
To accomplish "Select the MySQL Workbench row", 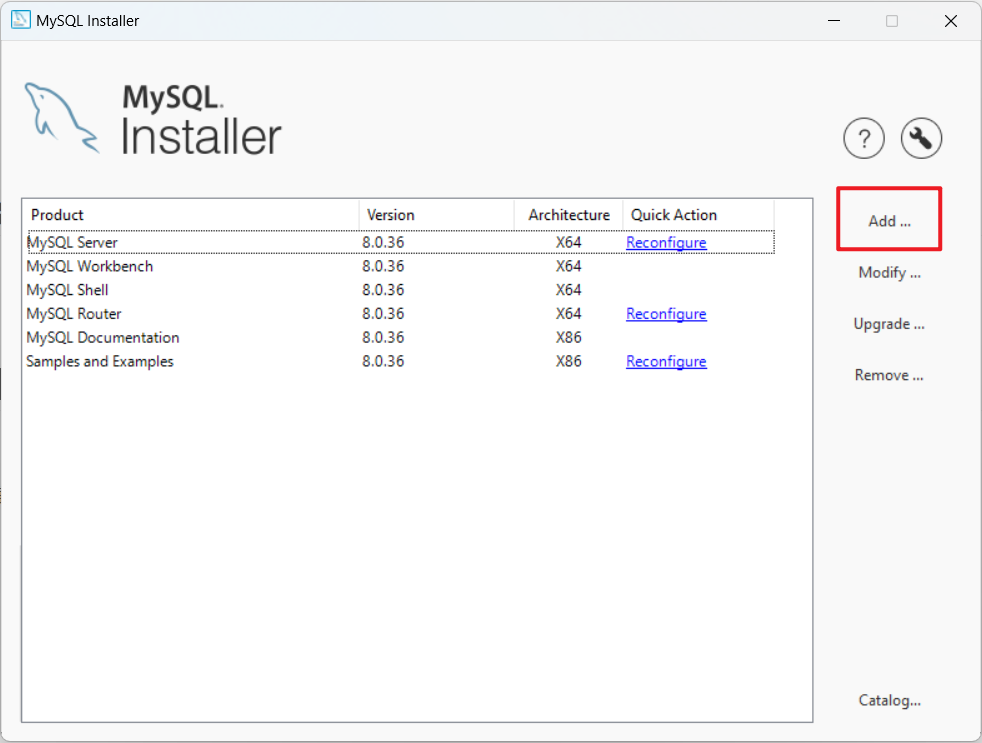I will pos(401,266).
